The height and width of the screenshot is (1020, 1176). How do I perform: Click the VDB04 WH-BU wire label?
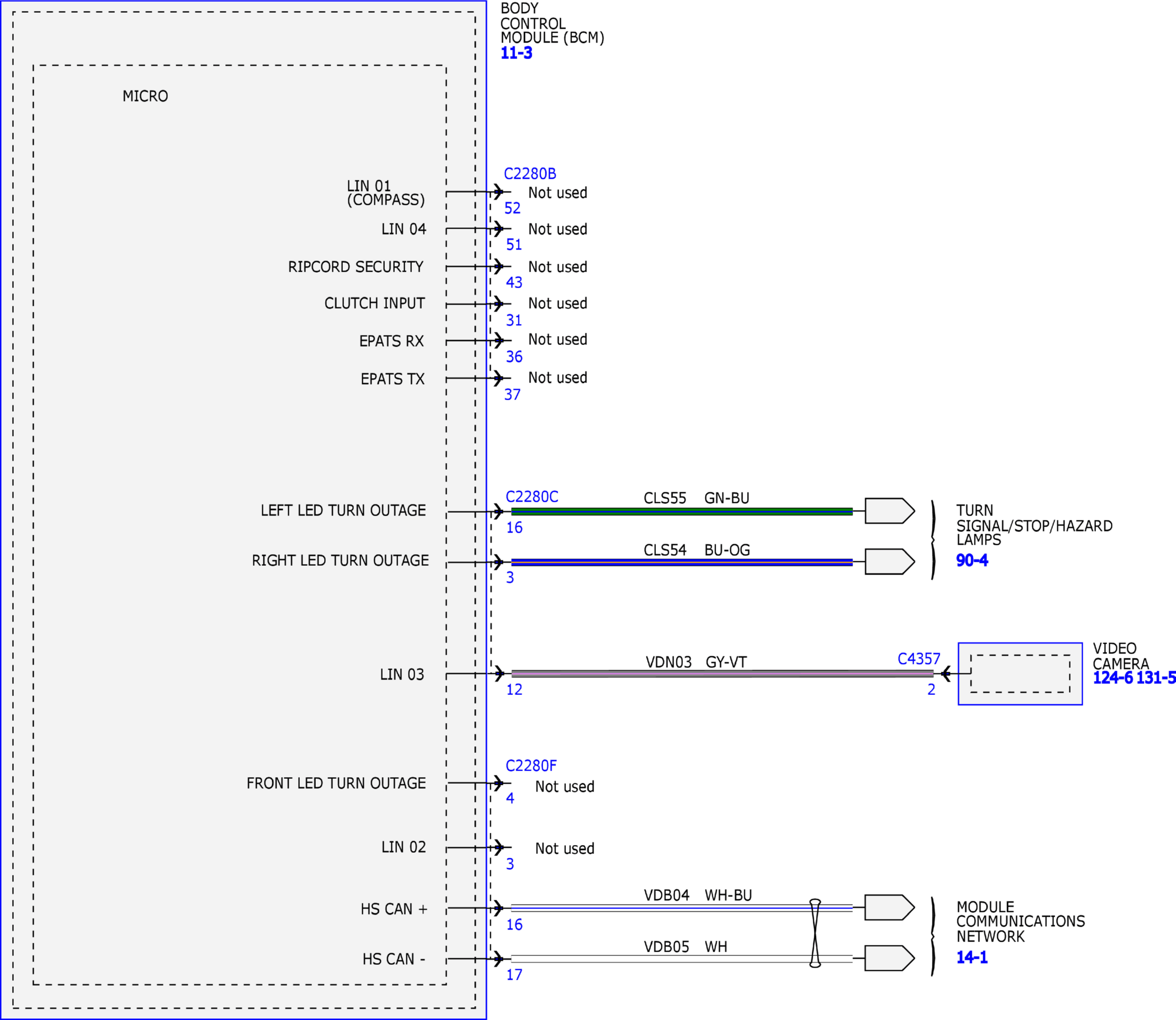698,895
